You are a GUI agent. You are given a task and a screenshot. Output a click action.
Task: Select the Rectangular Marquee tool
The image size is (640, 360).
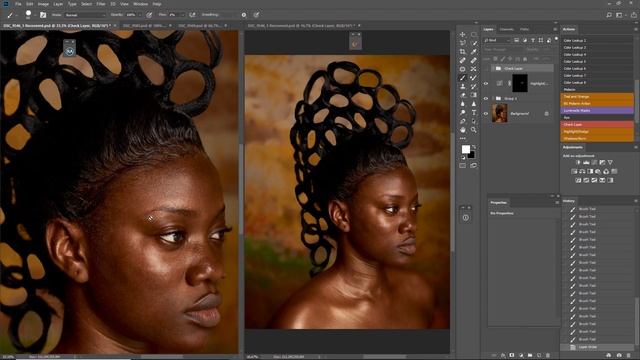pyautogui.click(x=473, y=35)
